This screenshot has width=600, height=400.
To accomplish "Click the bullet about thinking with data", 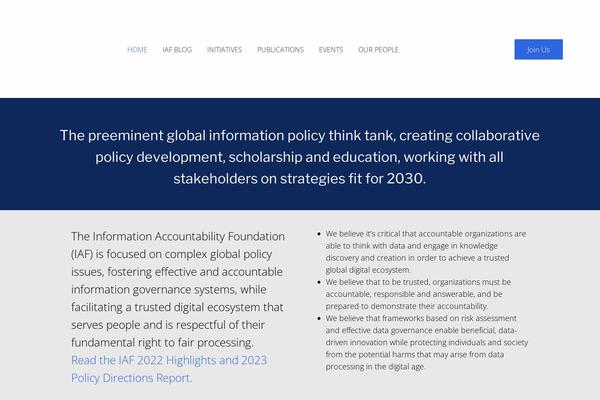I will (x=426, y=251).
